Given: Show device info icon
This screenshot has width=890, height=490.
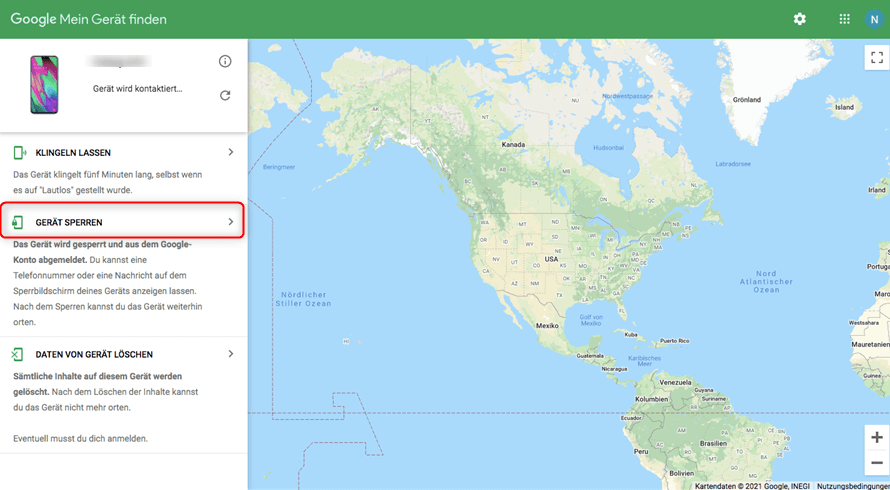Looking at the screenshot, I should coord(225,62).
